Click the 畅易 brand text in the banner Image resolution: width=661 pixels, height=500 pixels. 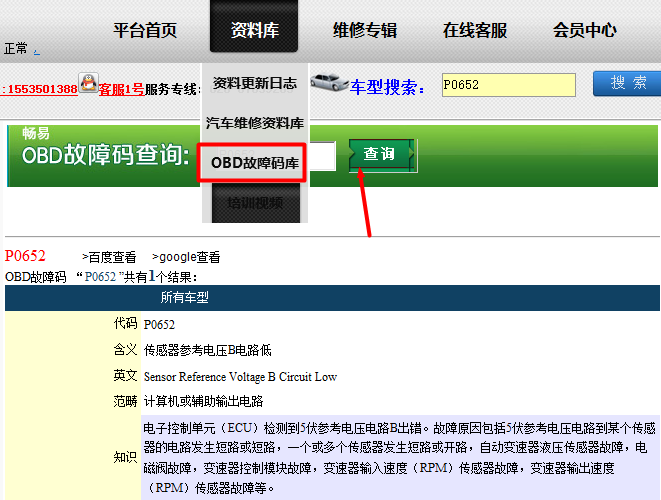pos(36,133)
